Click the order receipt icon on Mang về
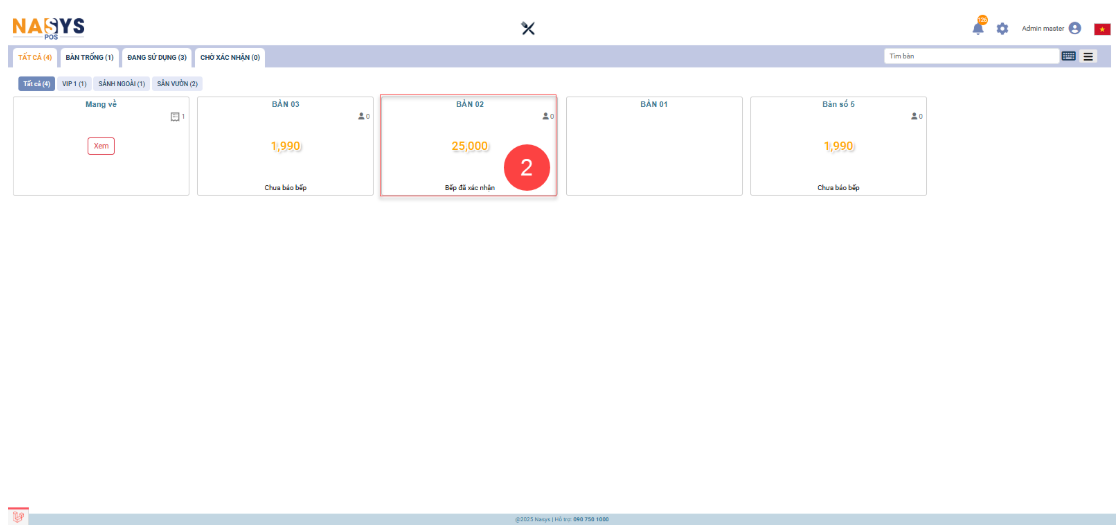This screenshot has width=1118, height=527. (175, 117)
